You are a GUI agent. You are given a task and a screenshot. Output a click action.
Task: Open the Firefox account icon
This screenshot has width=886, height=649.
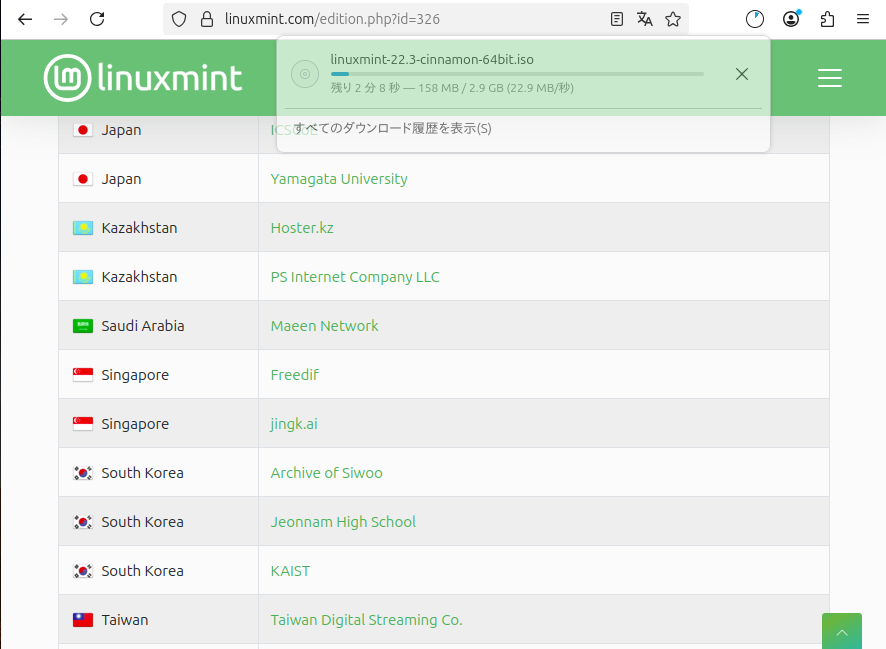[x=791, y=19]
